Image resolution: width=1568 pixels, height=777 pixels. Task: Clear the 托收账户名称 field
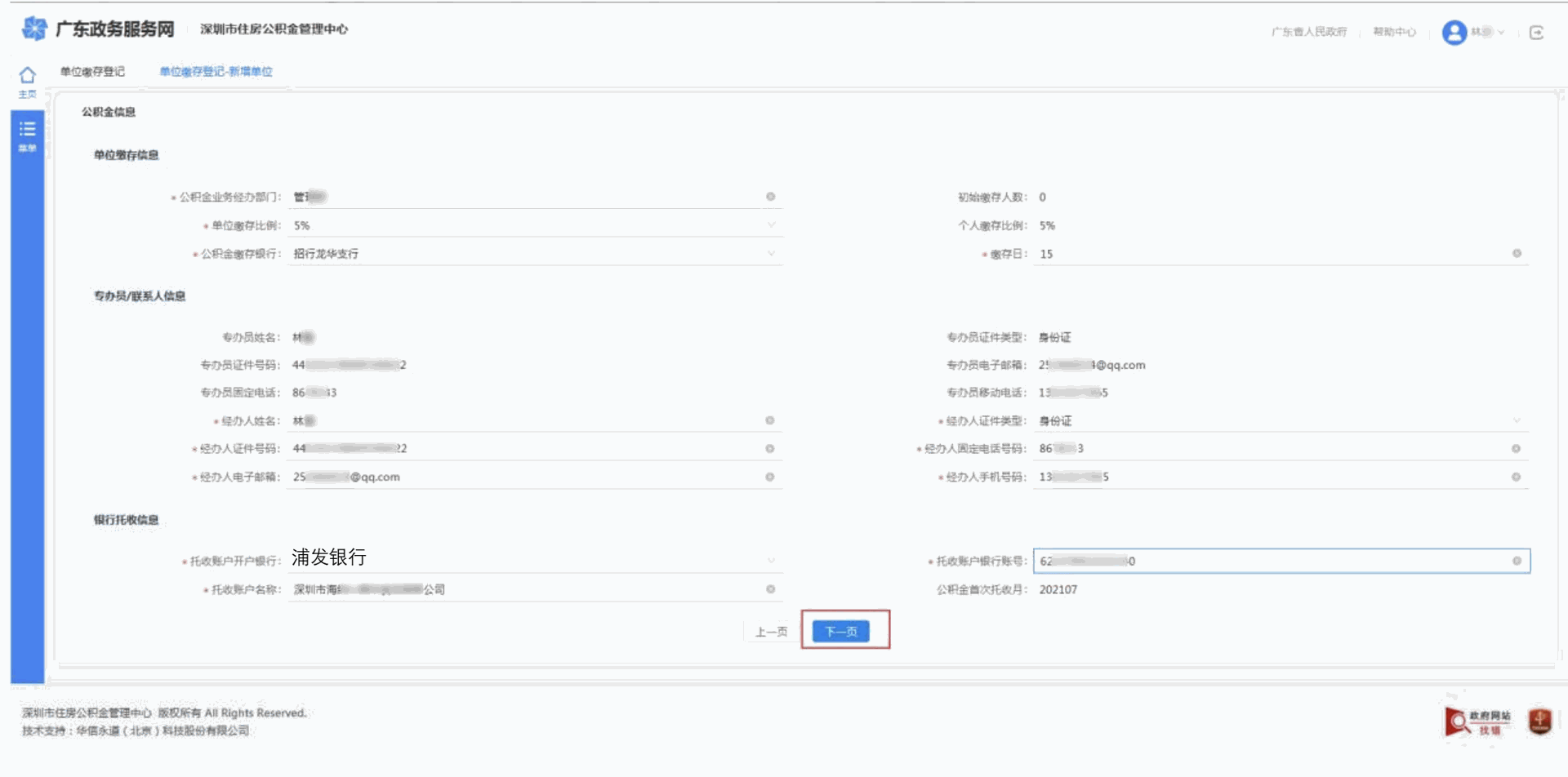770,589
